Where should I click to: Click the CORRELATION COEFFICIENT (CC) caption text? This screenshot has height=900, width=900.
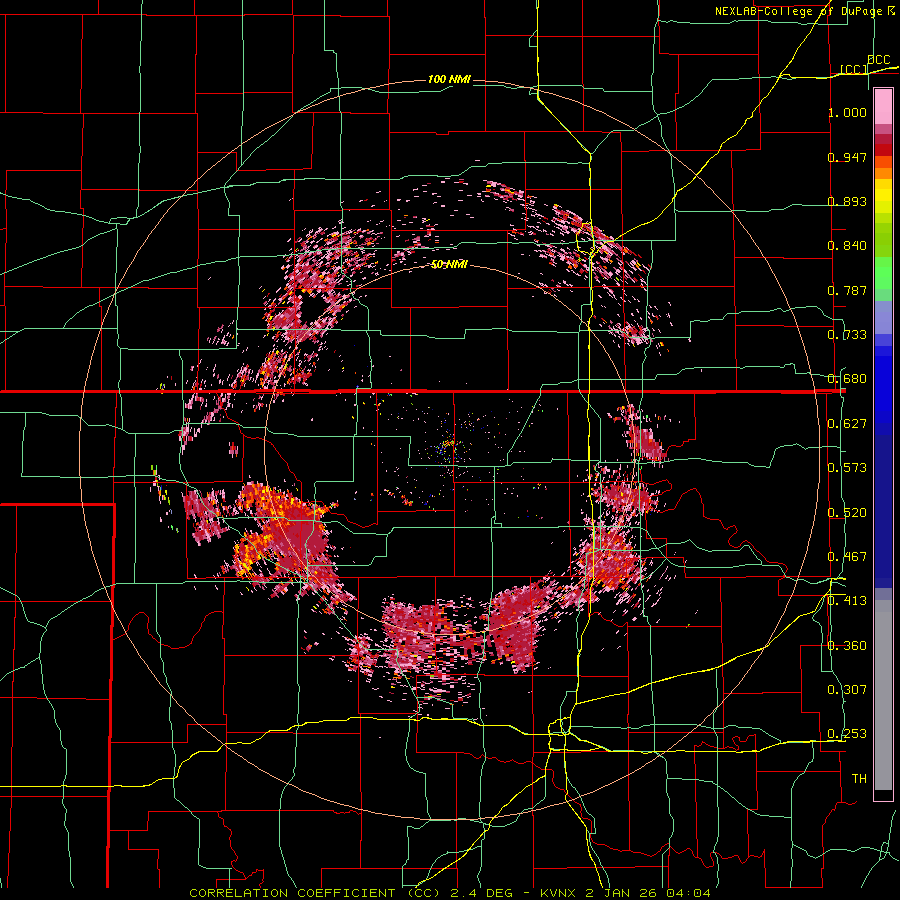[x=316, y=893]
